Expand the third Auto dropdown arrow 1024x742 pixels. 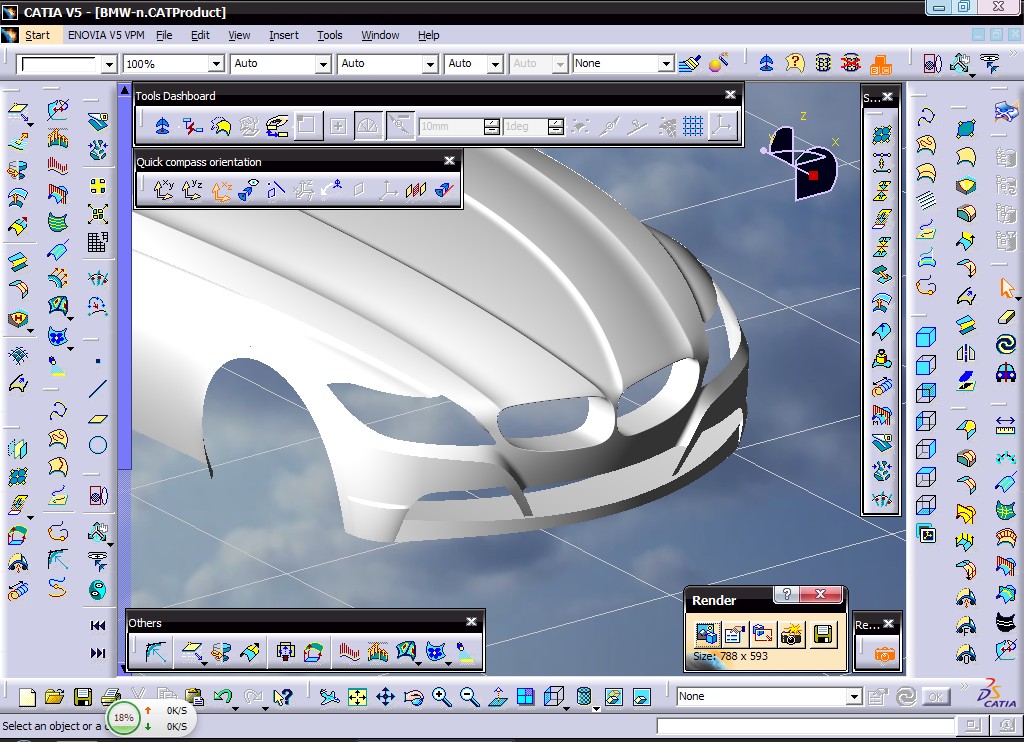495,64
